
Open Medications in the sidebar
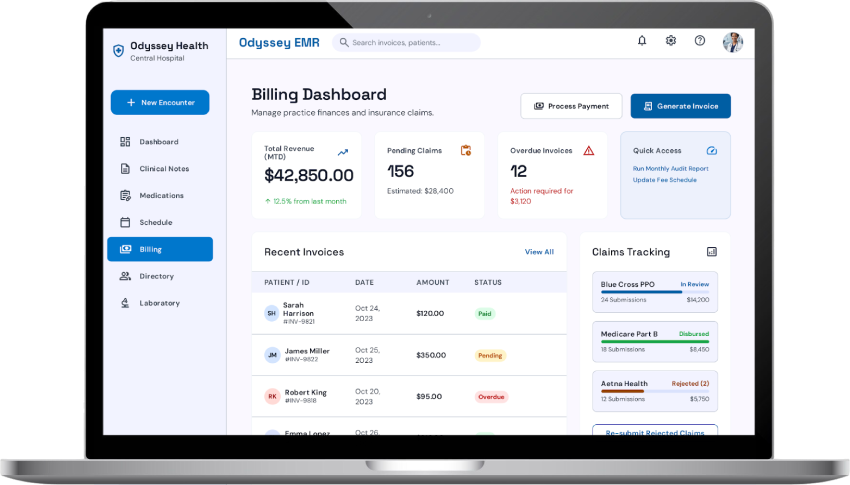160,195
